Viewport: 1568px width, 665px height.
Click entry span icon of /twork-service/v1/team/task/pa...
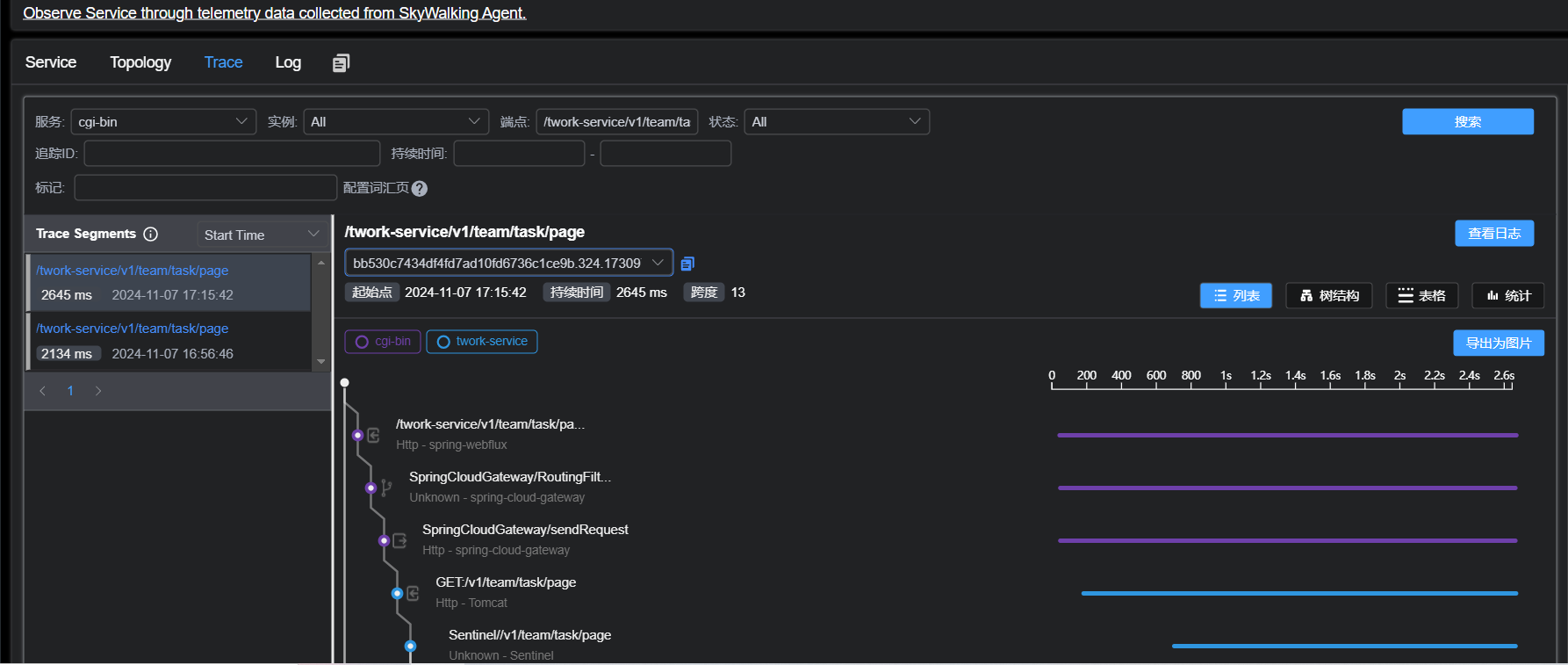coord(373,436)
